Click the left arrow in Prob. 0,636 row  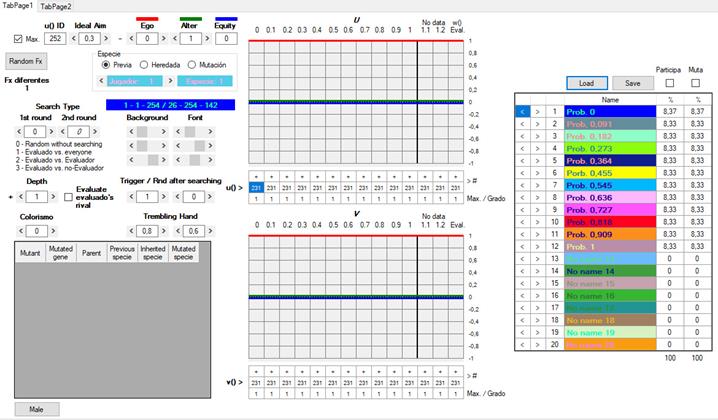click(522, 197)
